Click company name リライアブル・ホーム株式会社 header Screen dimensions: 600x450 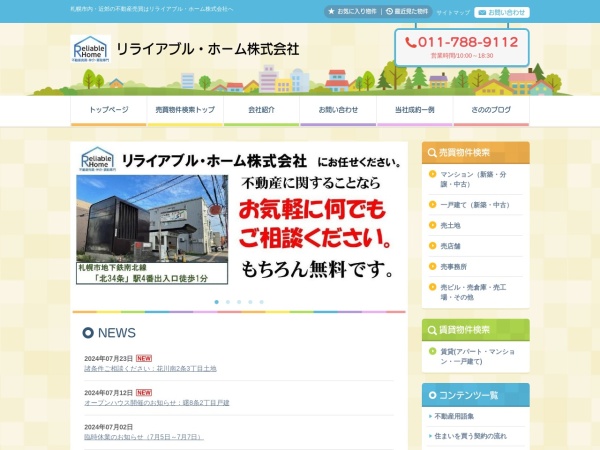pos(207,49)
